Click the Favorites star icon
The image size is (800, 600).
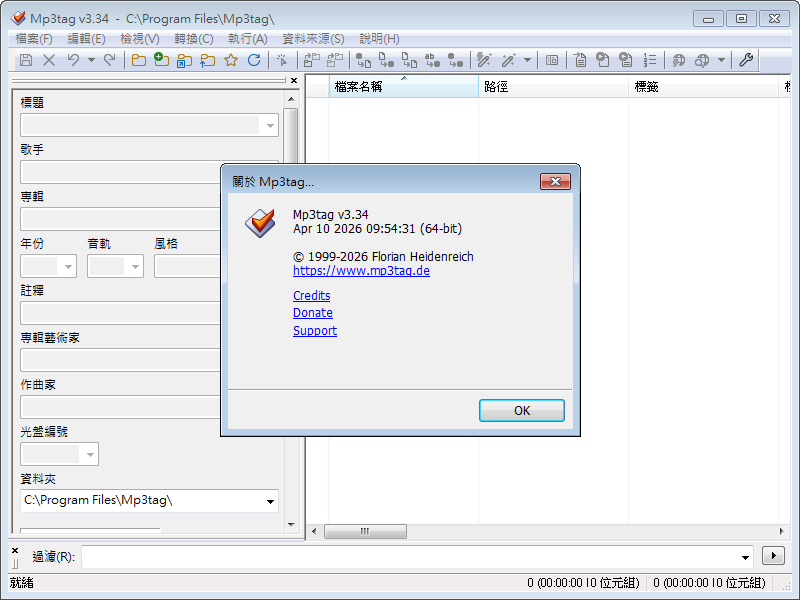click(231, 60)
